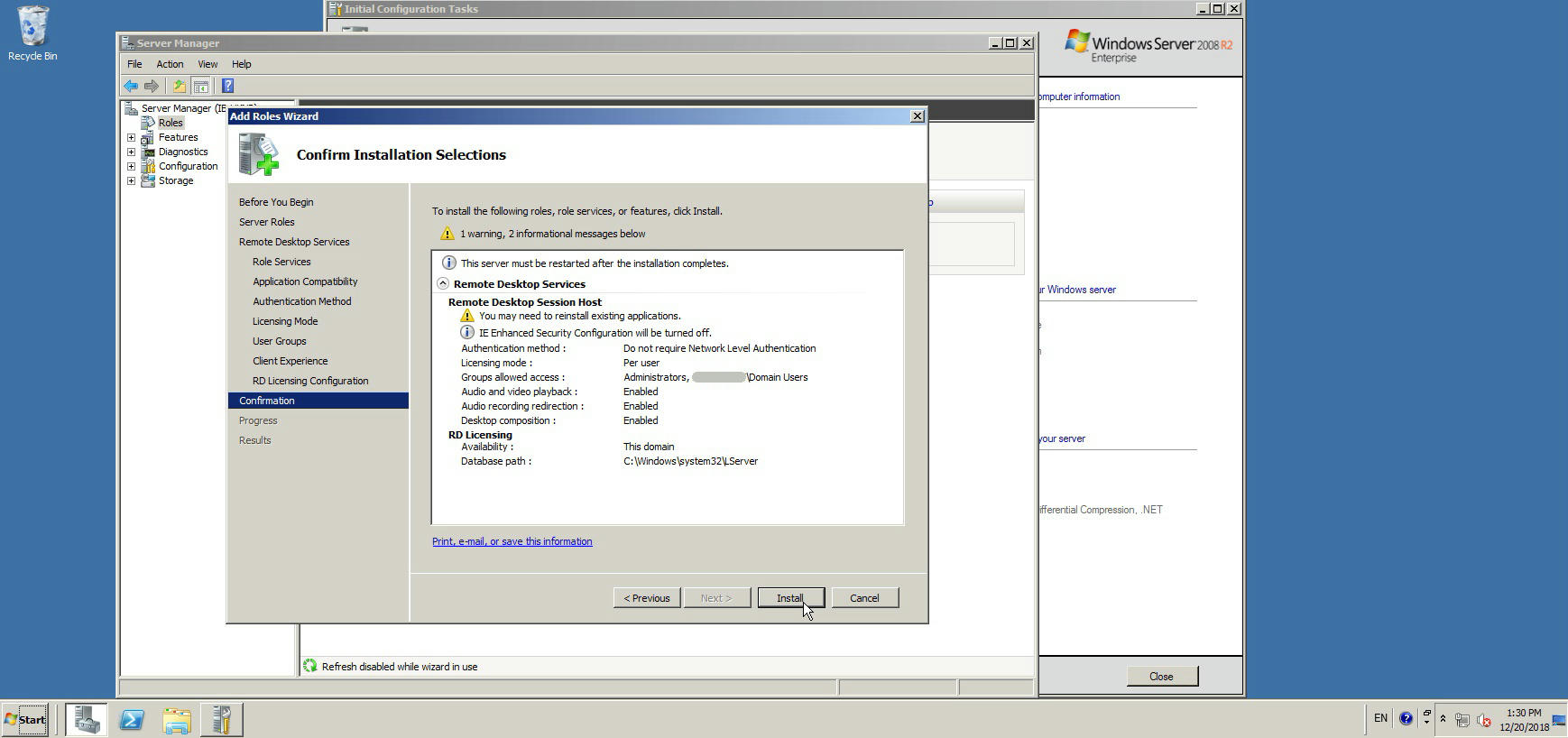Select the Configuration node icon in tree
Screen dimensions: 1568x738
click(148, 166)
